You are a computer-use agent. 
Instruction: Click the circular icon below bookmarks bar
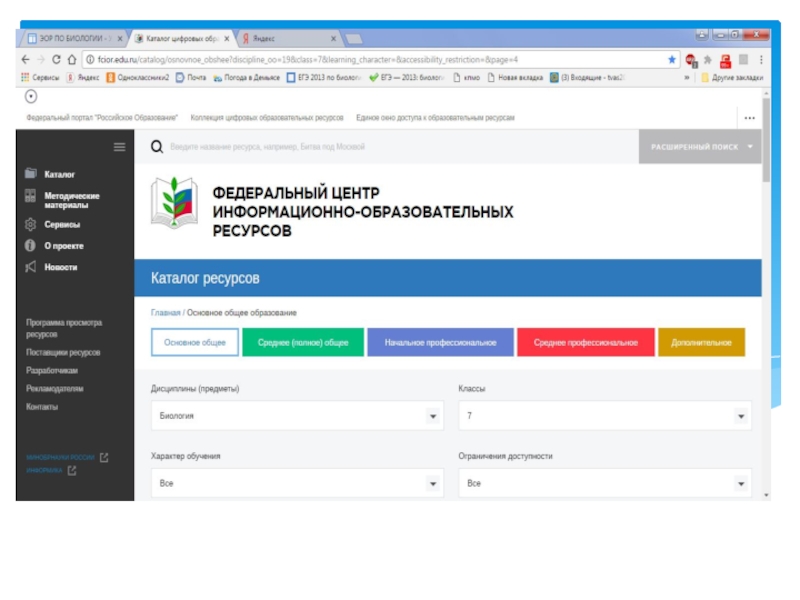click(31, 96)
